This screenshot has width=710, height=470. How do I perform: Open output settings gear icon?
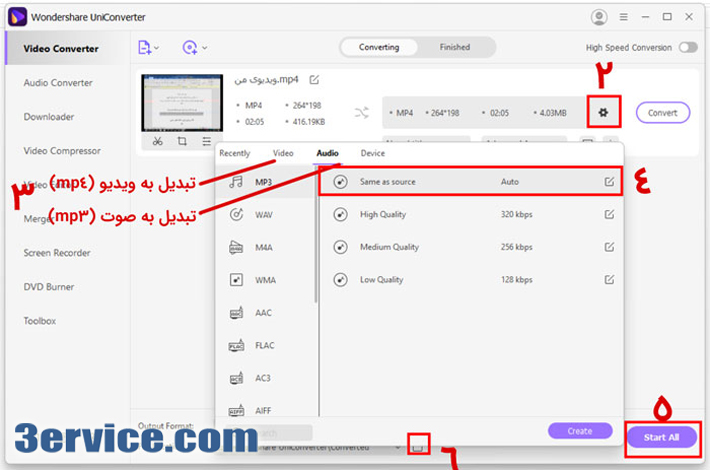(603, 112)
